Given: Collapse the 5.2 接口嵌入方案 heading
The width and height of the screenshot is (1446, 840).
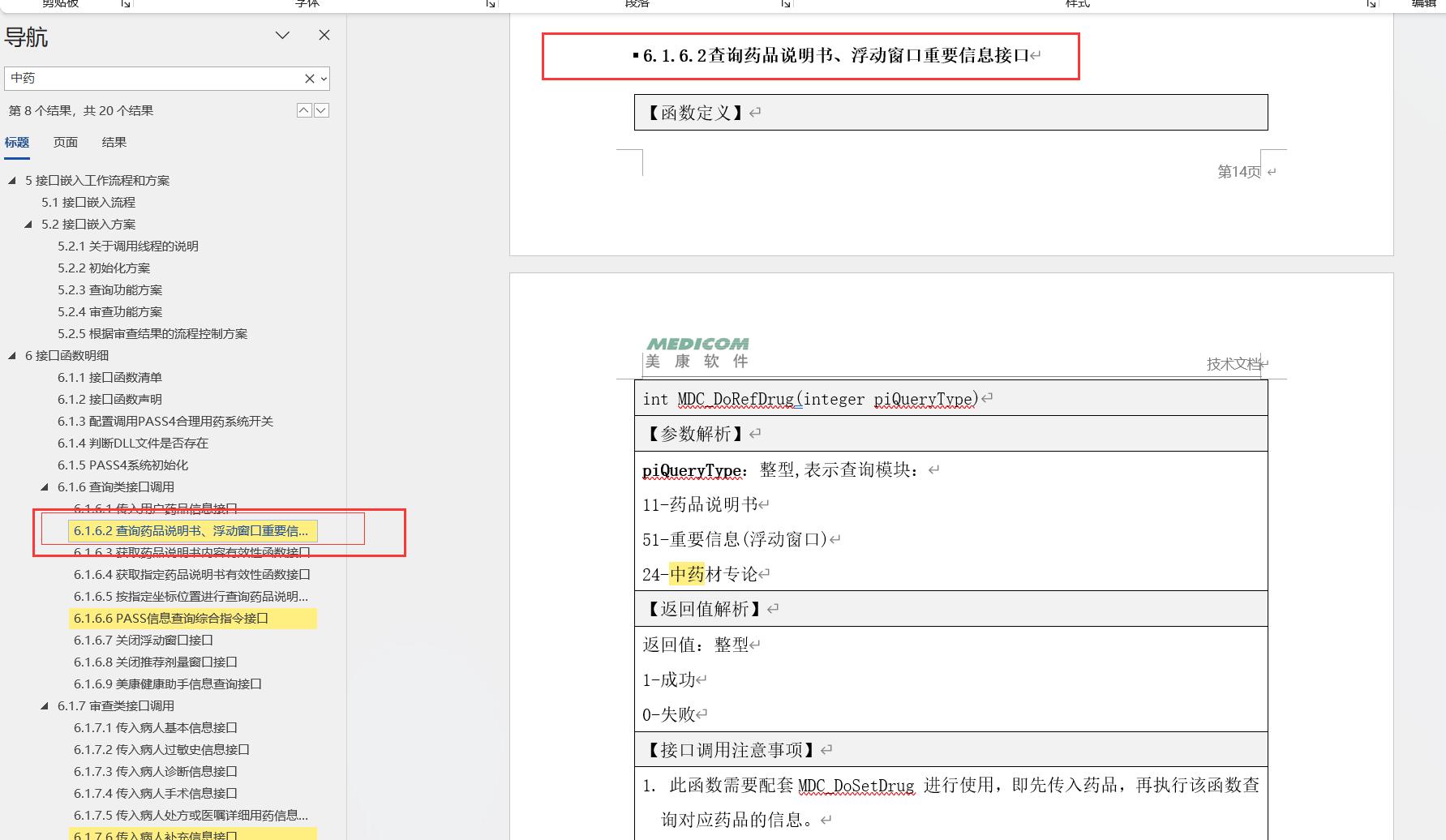Looking at the screenshot, I should tap(28, 225).
